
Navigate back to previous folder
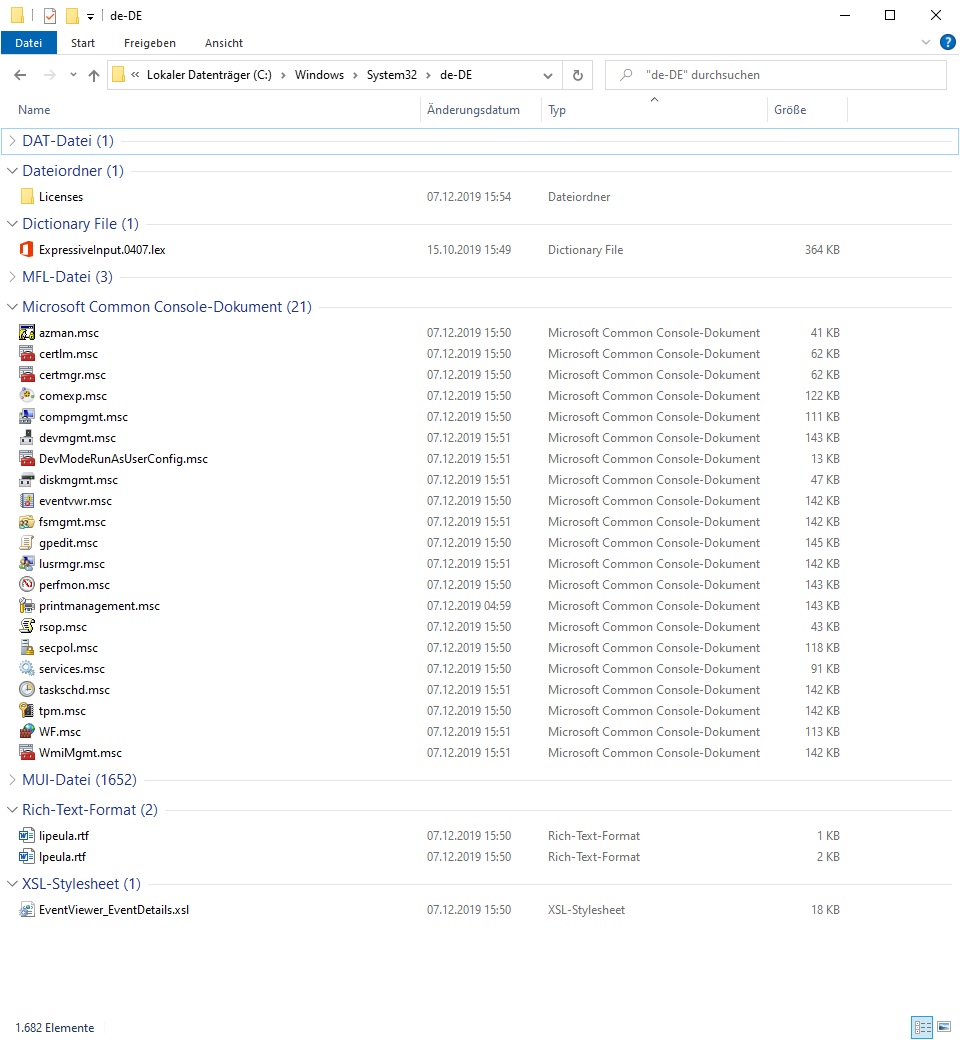pos(21,75)
